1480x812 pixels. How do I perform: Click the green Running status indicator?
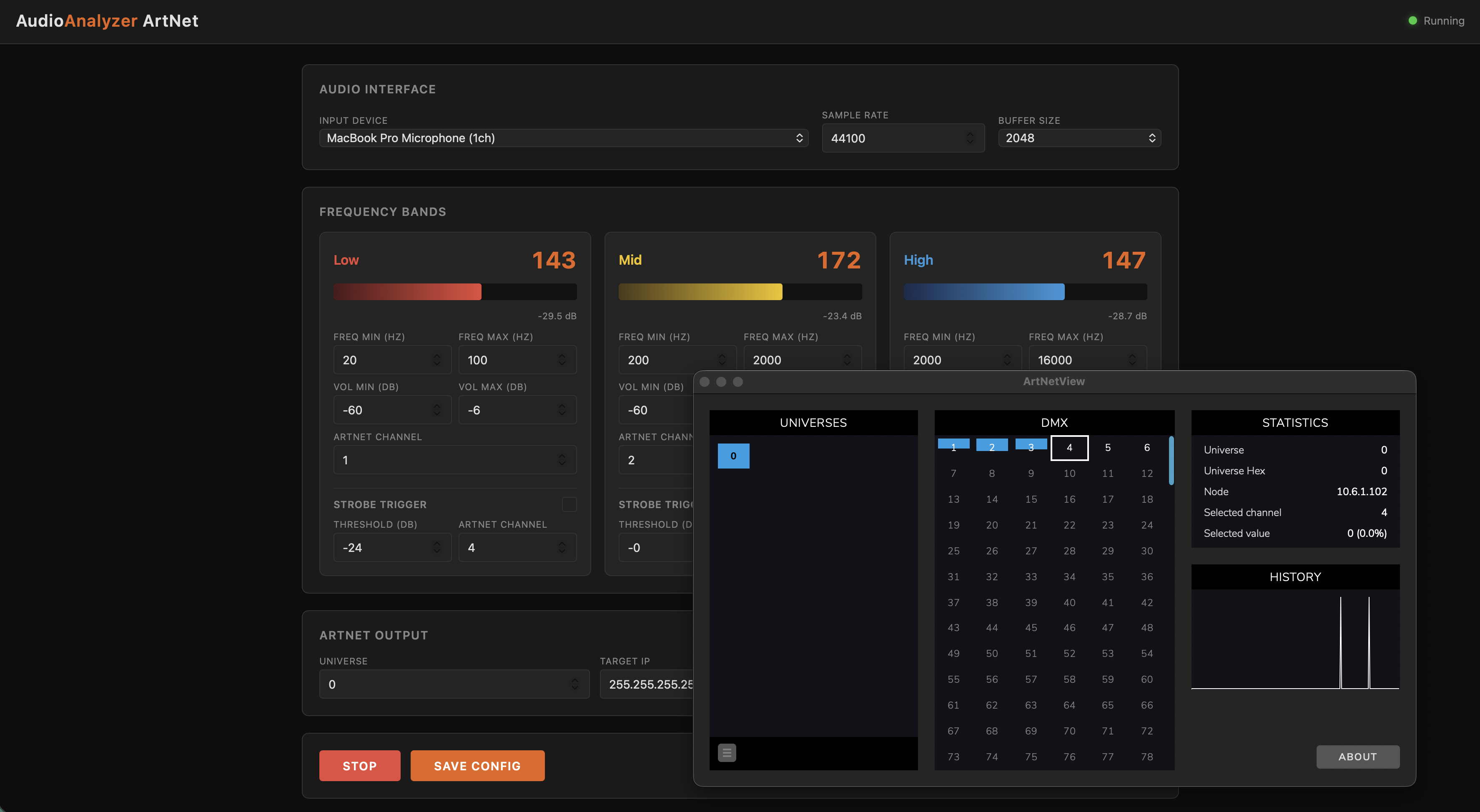tap(1413, 21)
